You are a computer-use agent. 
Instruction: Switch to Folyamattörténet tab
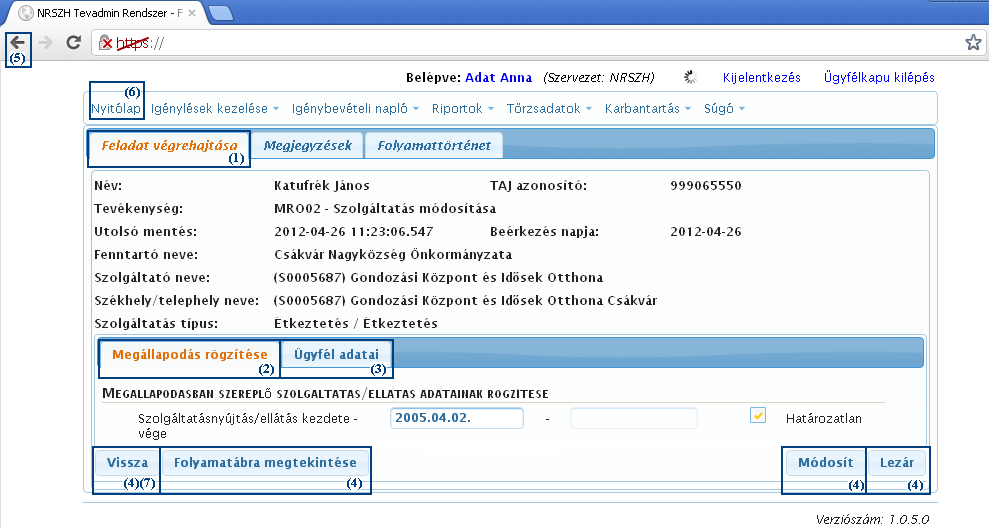pyautogui.click(x=434, y=146)
